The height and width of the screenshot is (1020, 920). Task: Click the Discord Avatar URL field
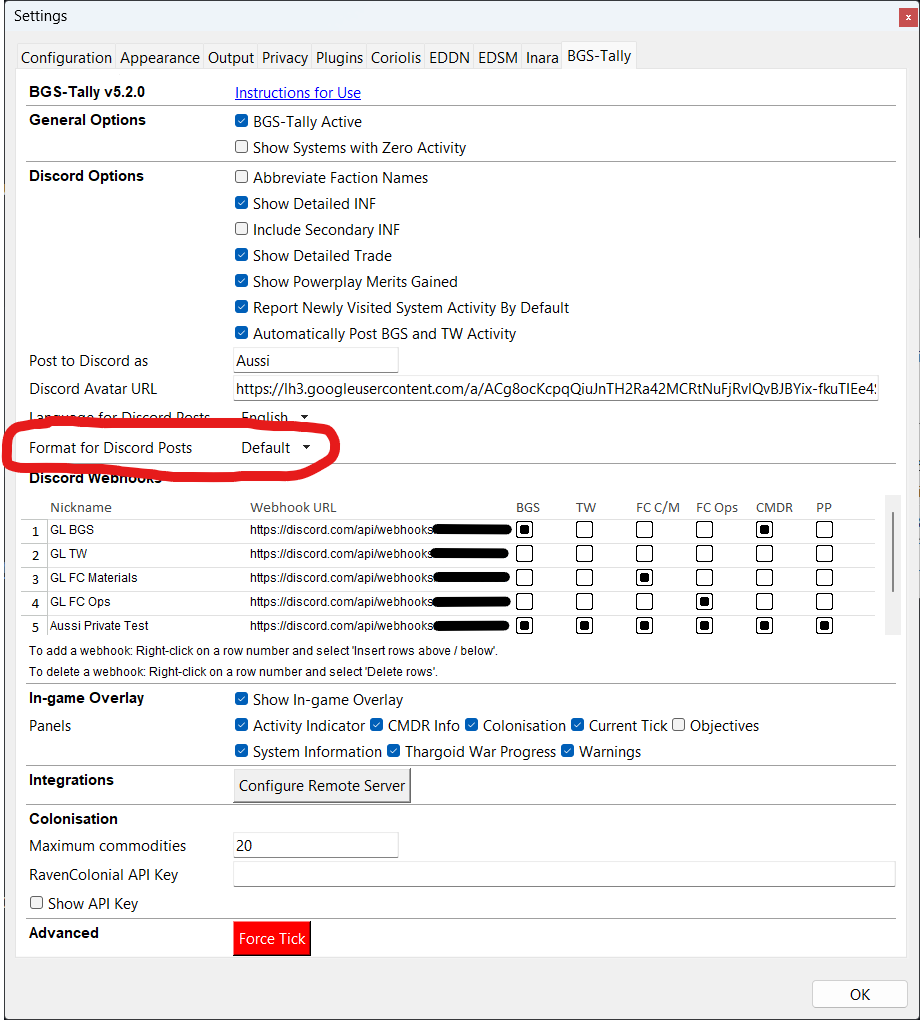(x=556, y=388)
